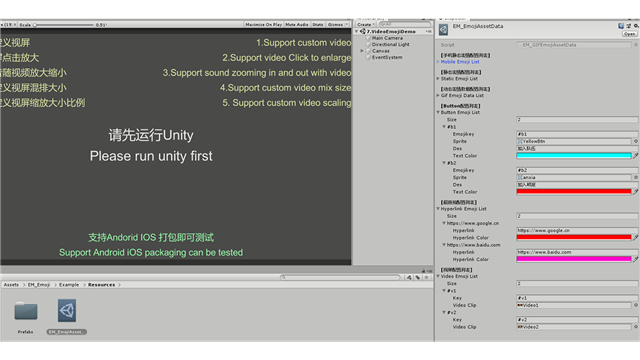Collapse the 7.VideoEmojiDemo scene in Hierarchy
Viewport: 640px width, 360px height.
click(357, 31)
